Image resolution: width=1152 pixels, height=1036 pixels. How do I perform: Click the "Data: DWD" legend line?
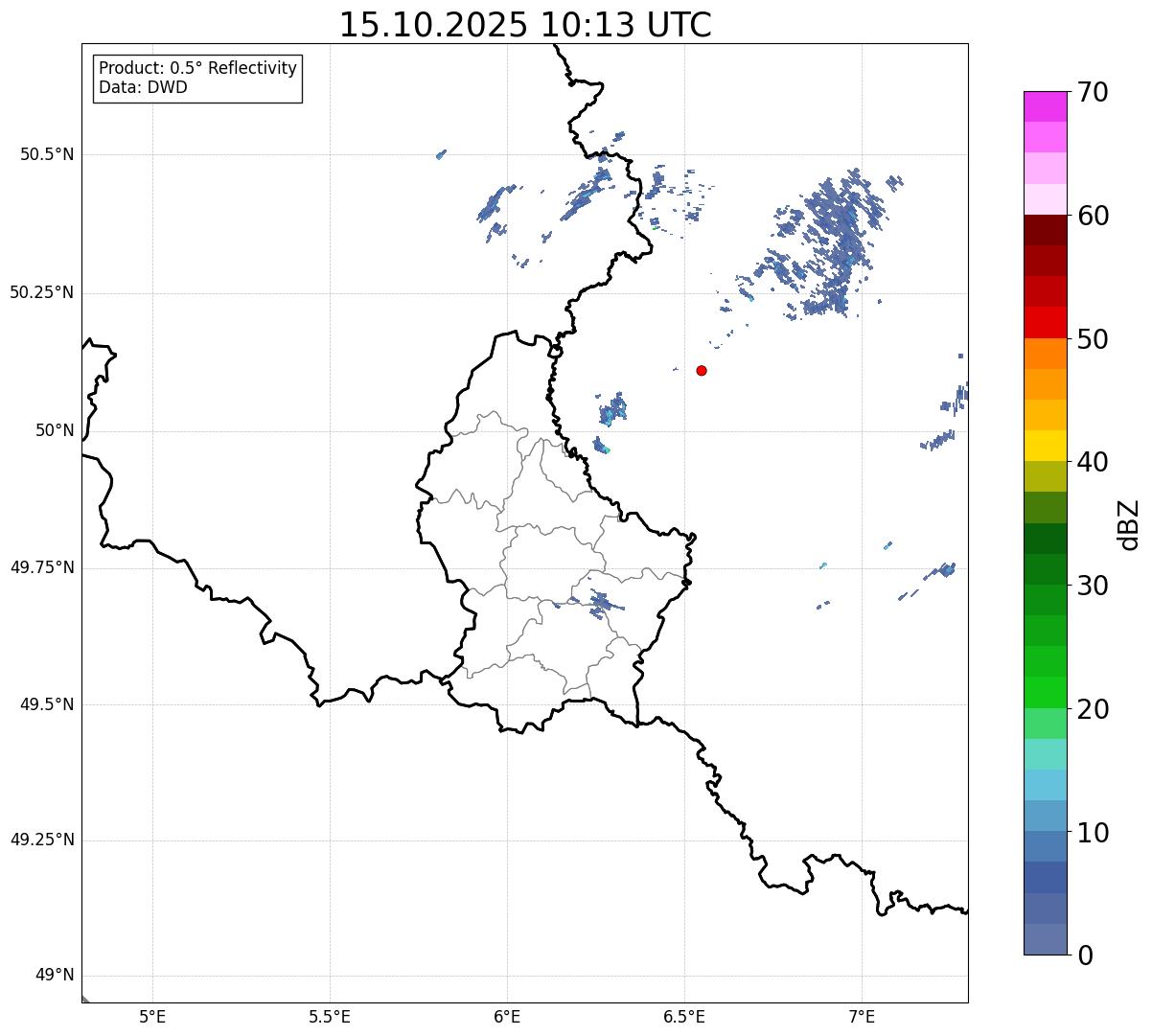coord(143,87)
